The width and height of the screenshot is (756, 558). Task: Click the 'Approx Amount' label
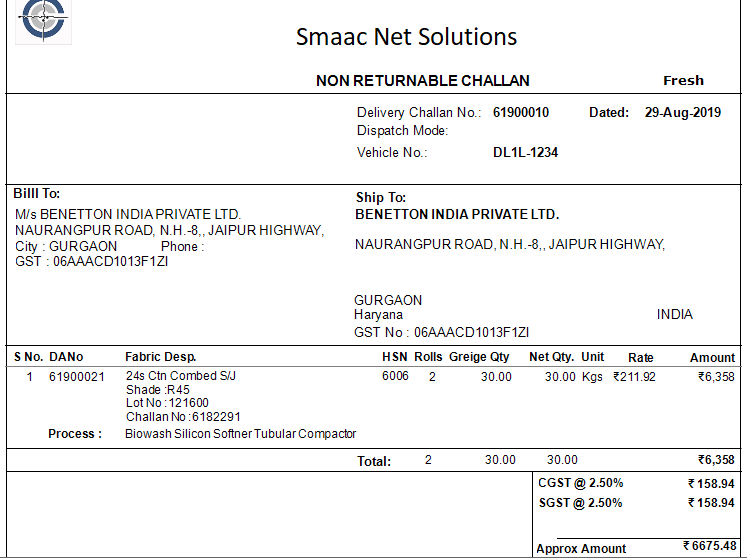tap(581, 549)
